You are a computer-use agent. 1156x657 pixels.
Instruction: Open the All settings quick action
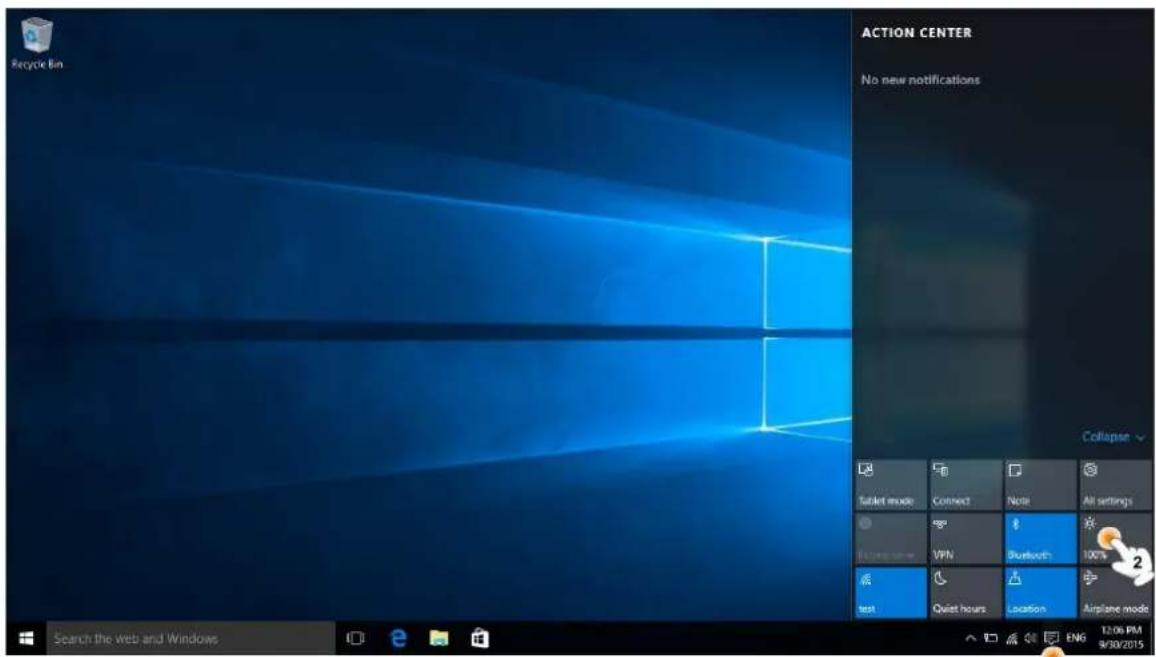coord(1115,484)
